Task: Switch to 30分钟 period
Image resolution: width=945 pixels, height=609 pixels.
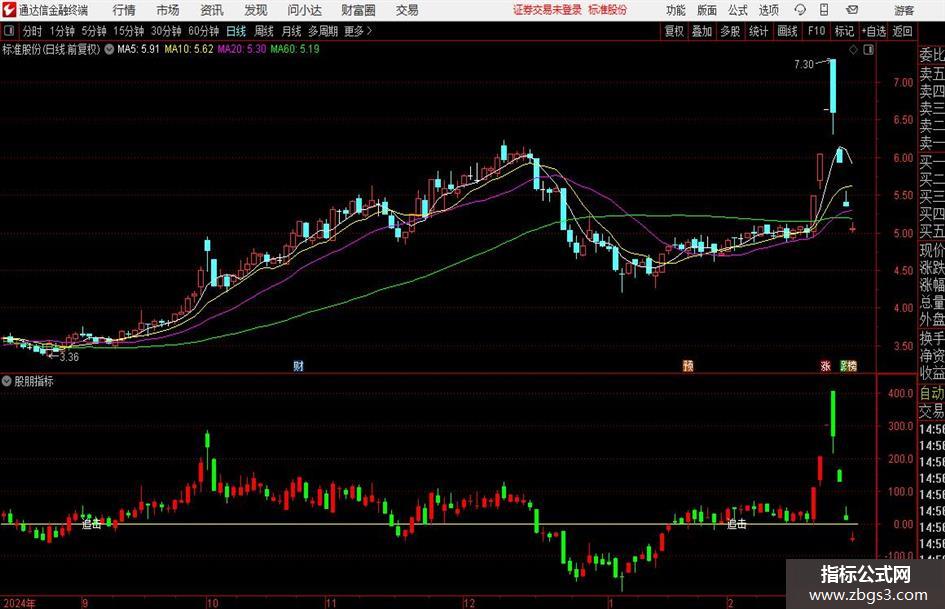Action: (x=166, y=31)
